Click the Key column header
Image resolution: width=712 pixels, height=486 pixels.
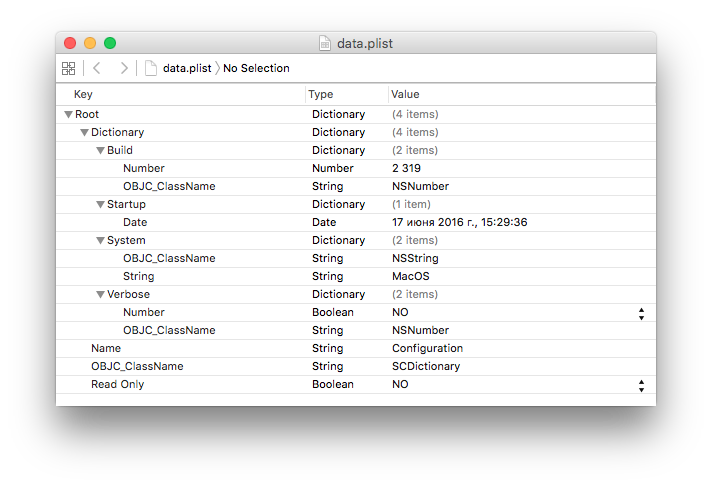[83, 94]
